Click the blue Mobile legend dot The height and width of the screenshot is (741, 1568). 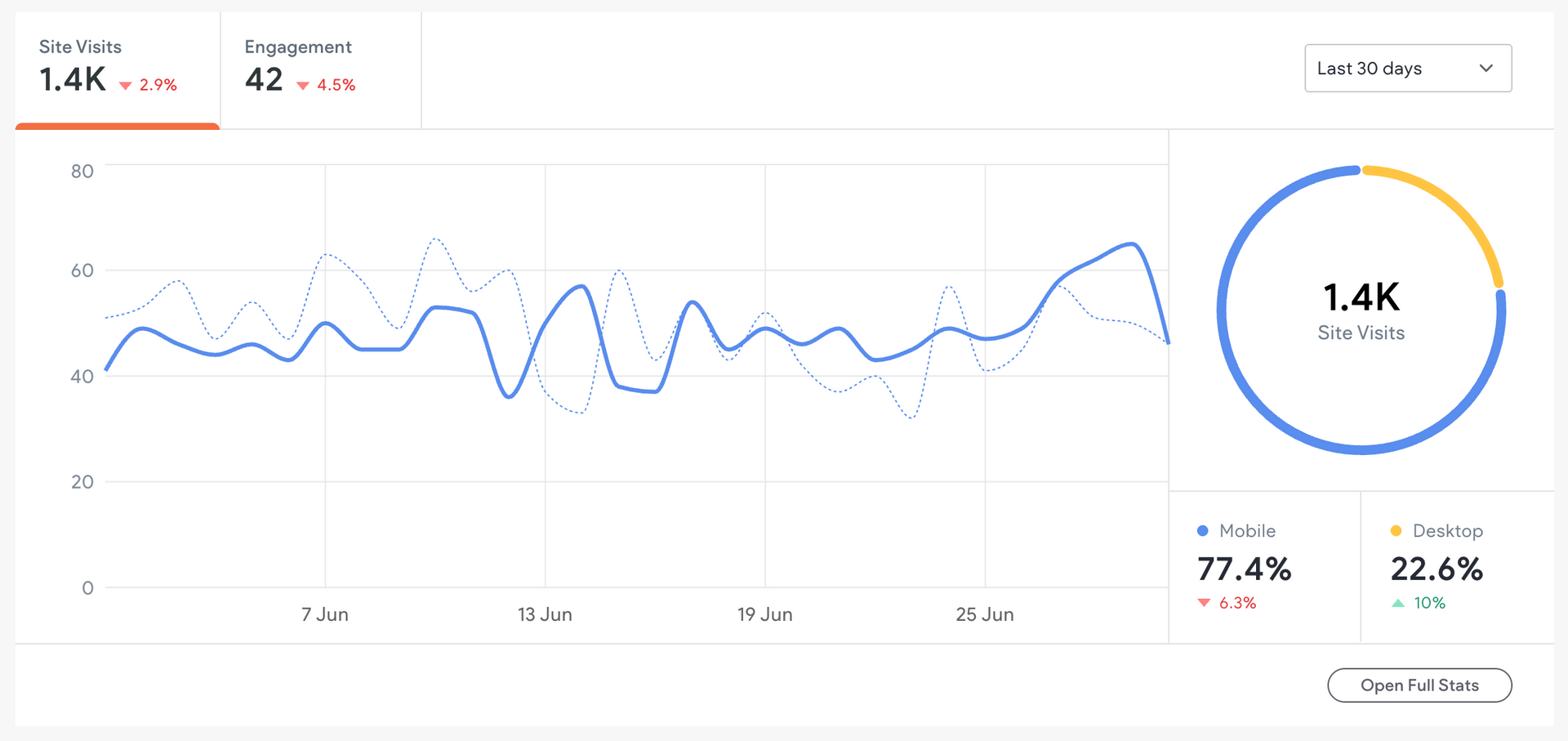[x=1202, y=531]
